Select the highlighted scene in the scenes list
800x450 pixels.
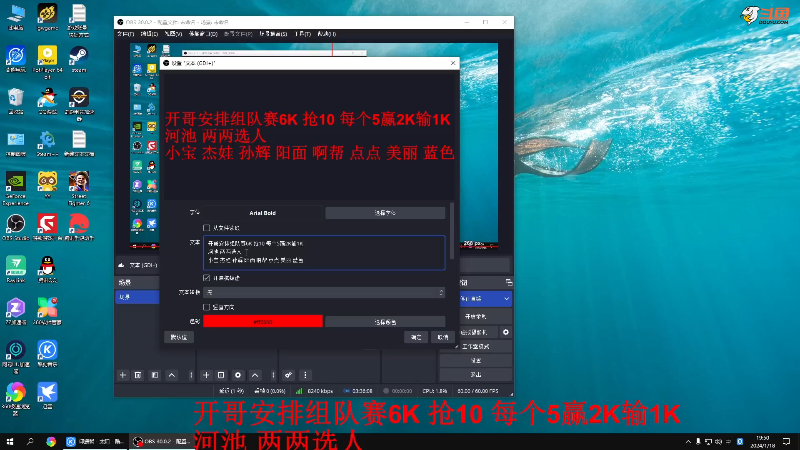click(137, 297)
